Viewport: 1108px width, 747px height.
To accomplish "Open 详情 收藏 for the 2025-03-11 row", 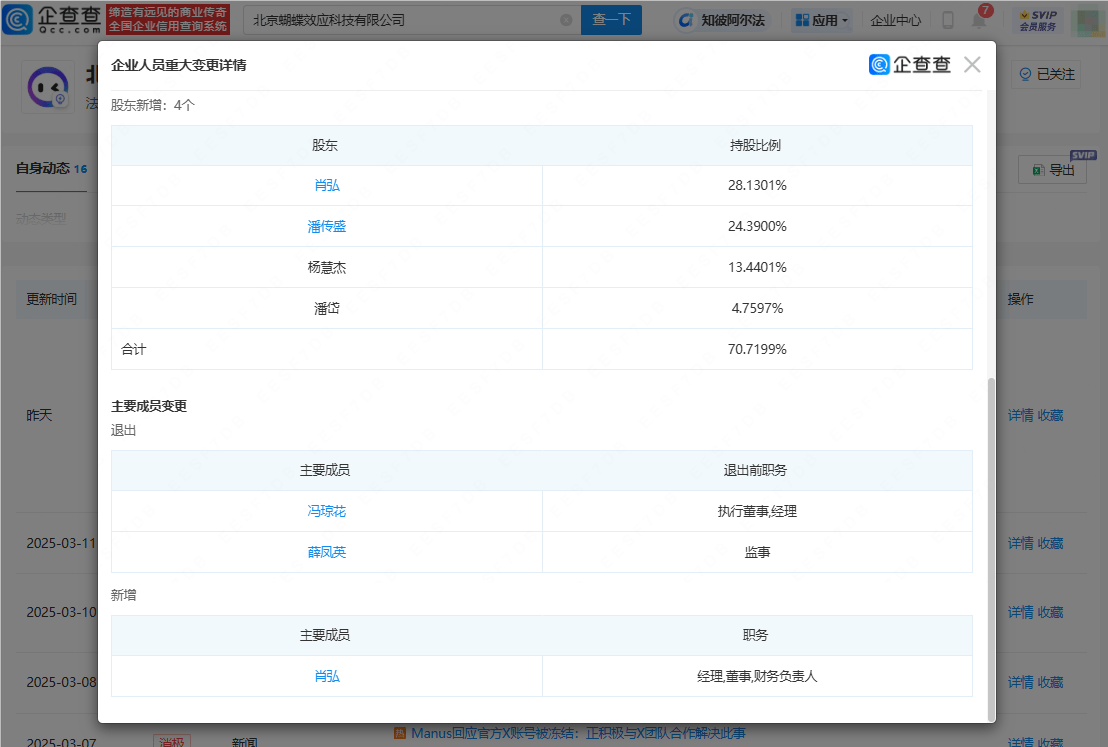I will coord(1035,543).
